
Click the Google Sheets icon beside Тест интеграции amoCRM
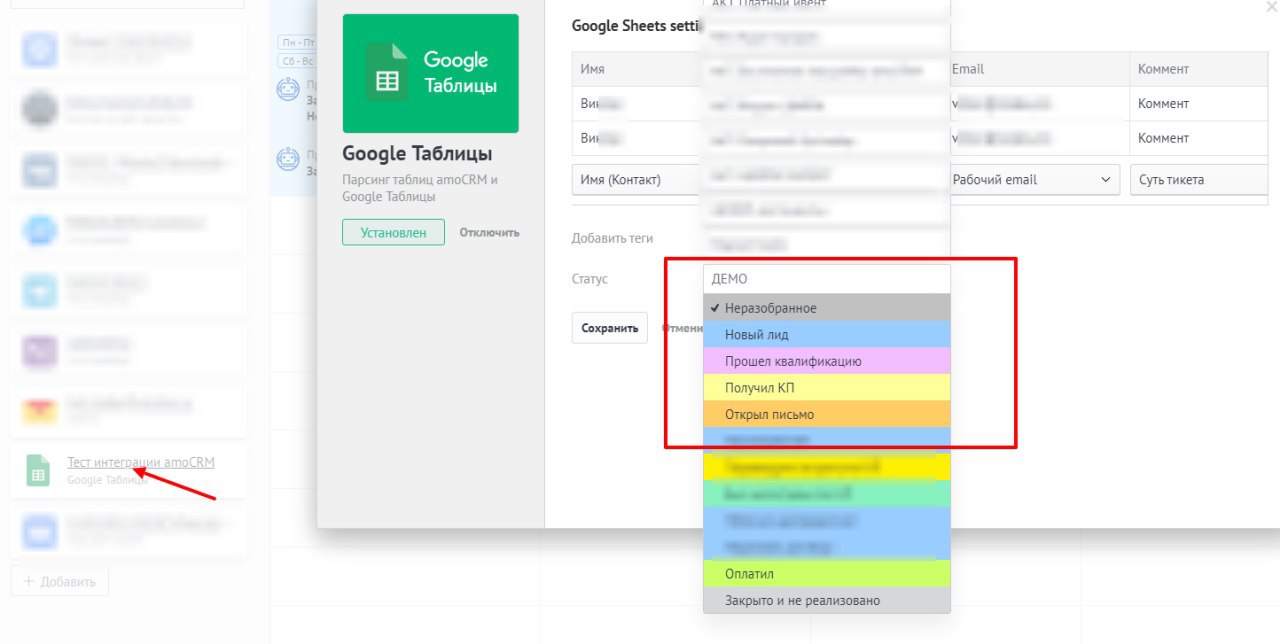(38, 470)
